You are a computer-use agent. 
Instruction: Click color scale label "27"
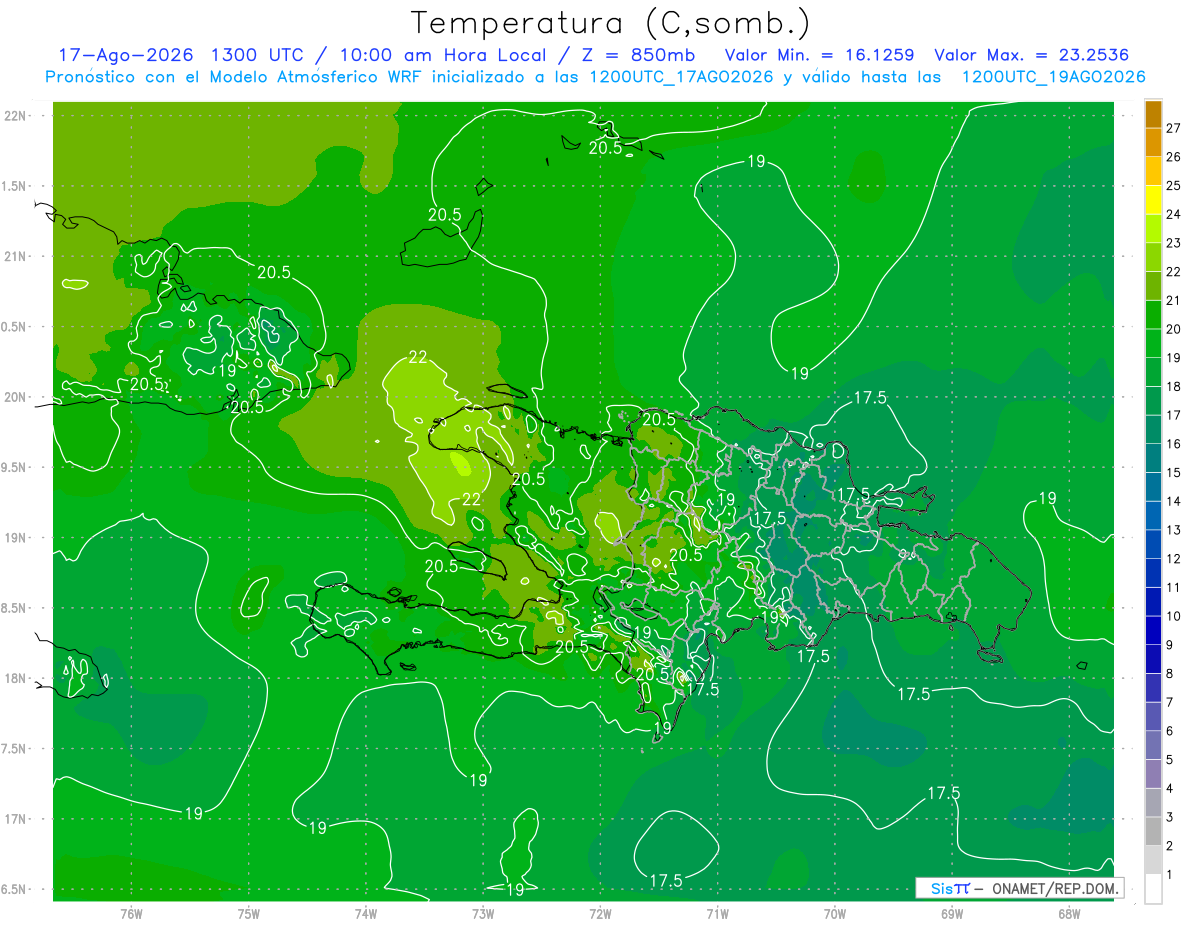pyautogui.click(x=1173, y=128)
